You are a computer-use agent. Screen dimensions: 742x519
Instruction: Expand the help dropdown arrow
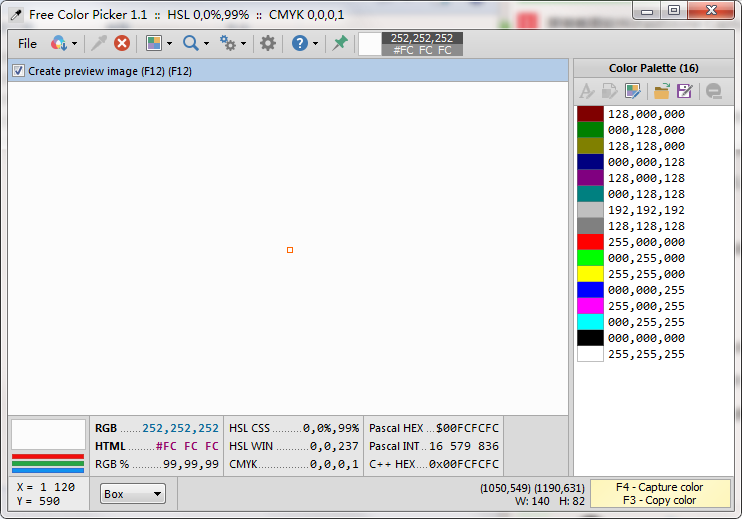coord(315,44)
